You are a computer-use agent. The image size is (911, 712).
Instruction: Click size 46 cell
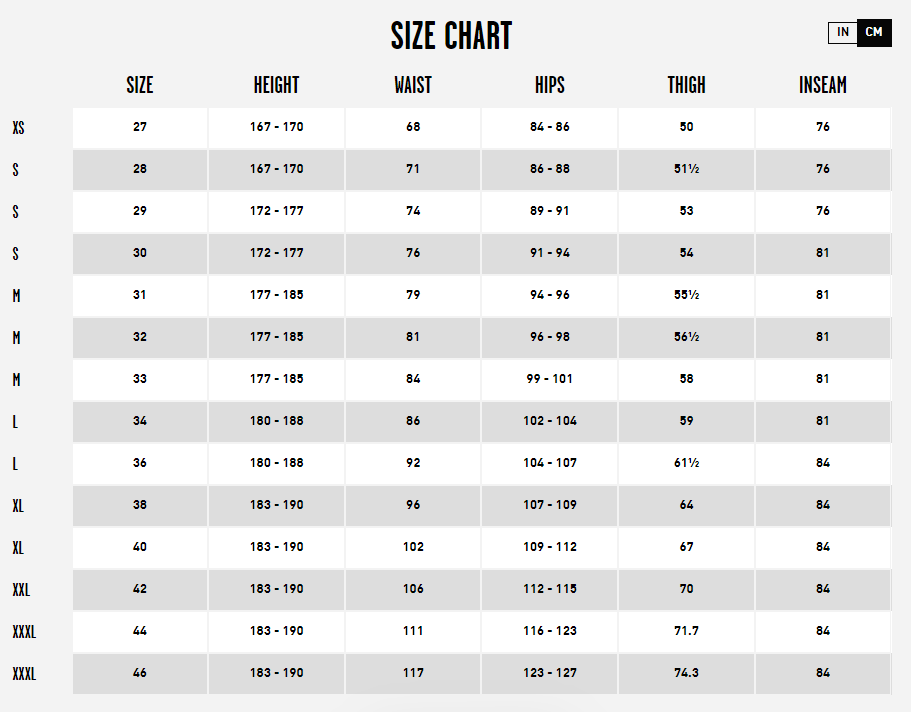[x=140, y=673]
